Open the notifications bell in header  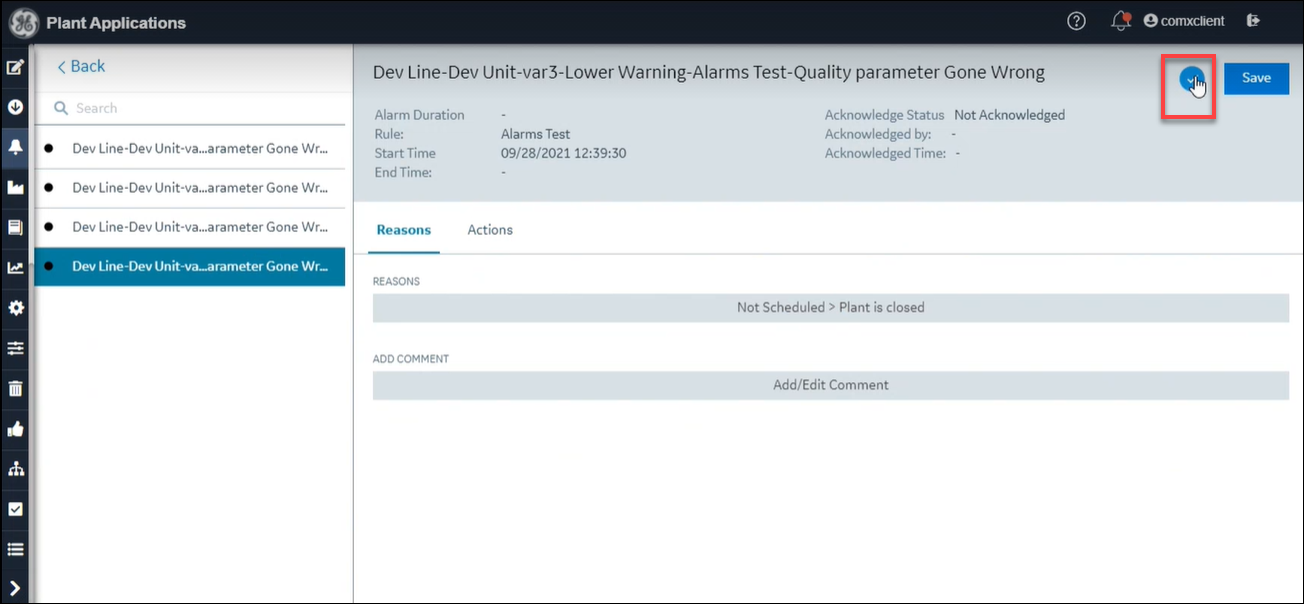1120,21
